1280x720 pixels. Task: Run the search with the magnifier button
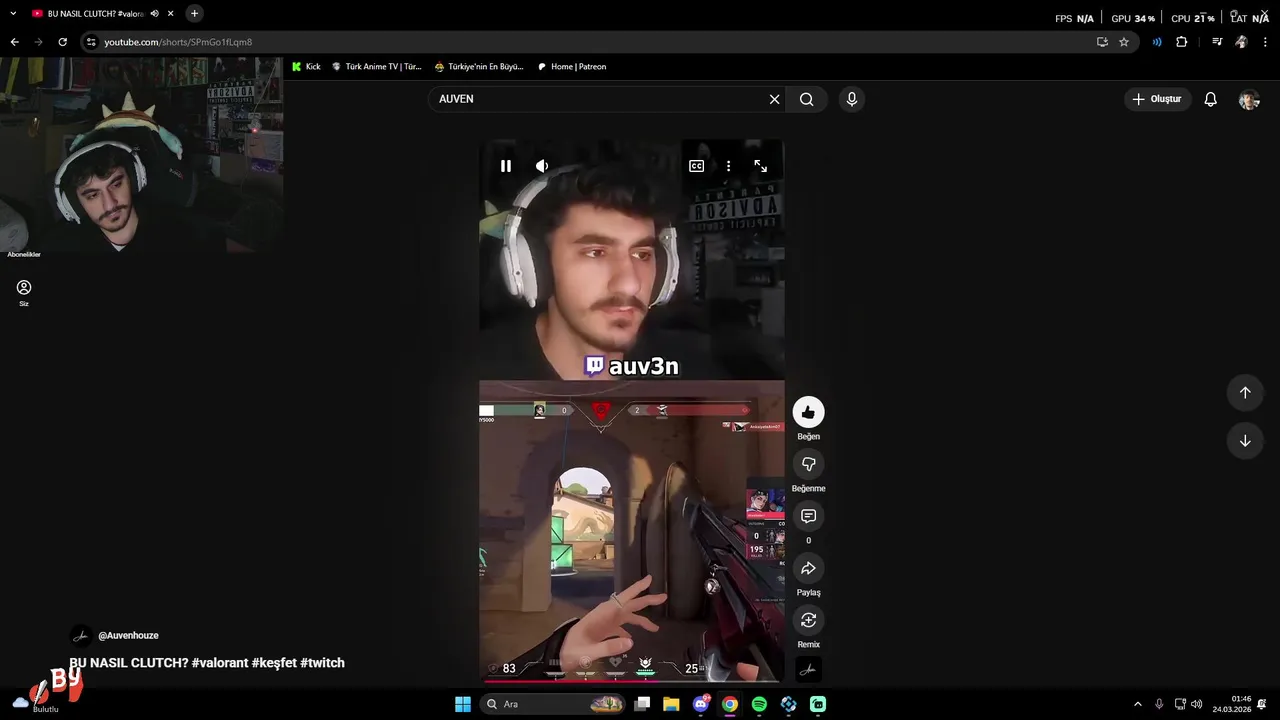click(806, 99)
